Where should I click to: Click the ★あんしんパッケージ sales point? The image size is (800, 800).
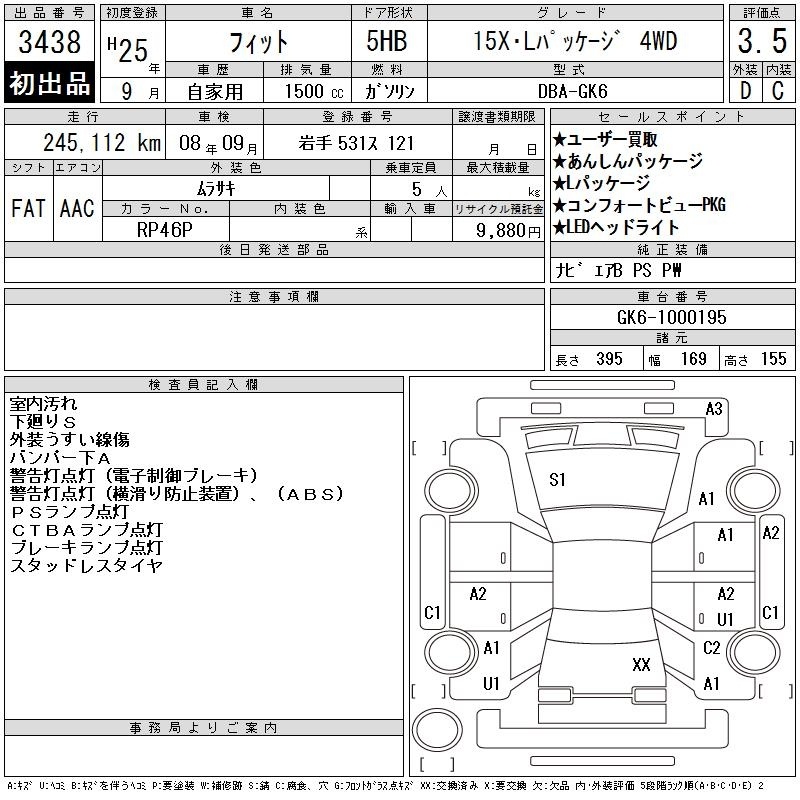pyautogui.click(x=628, y=161)
